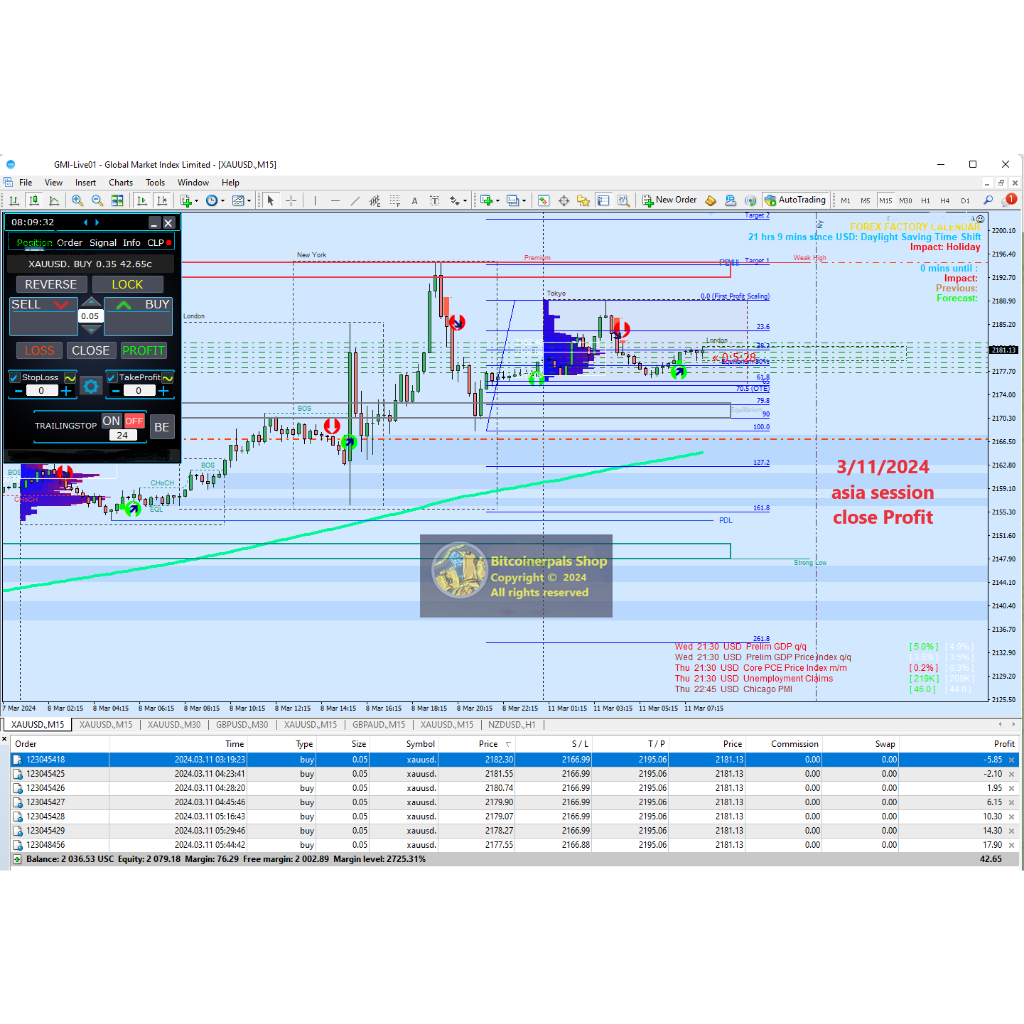Switch to the GBPUSD.,M30 chart tab

[242, 724]
